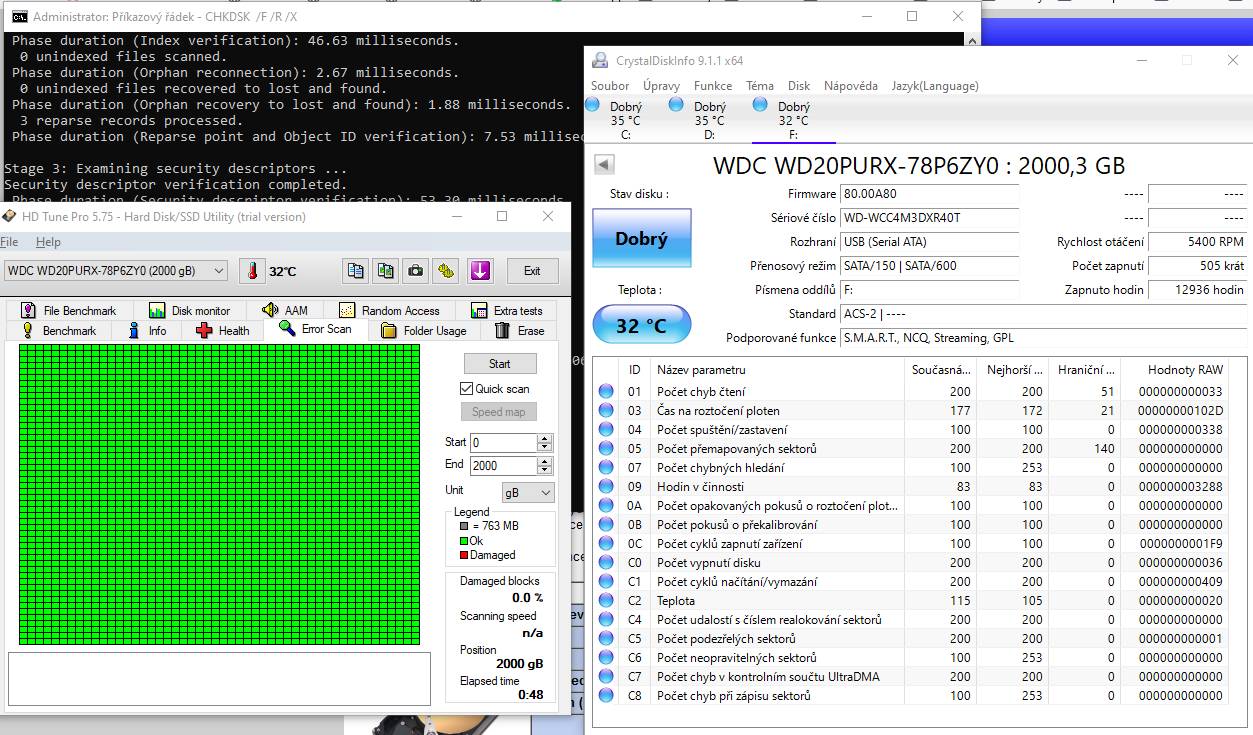Click the Start button in Error Scan
The height and width of the screenshot is (735, 1253).
click(500, 364)
